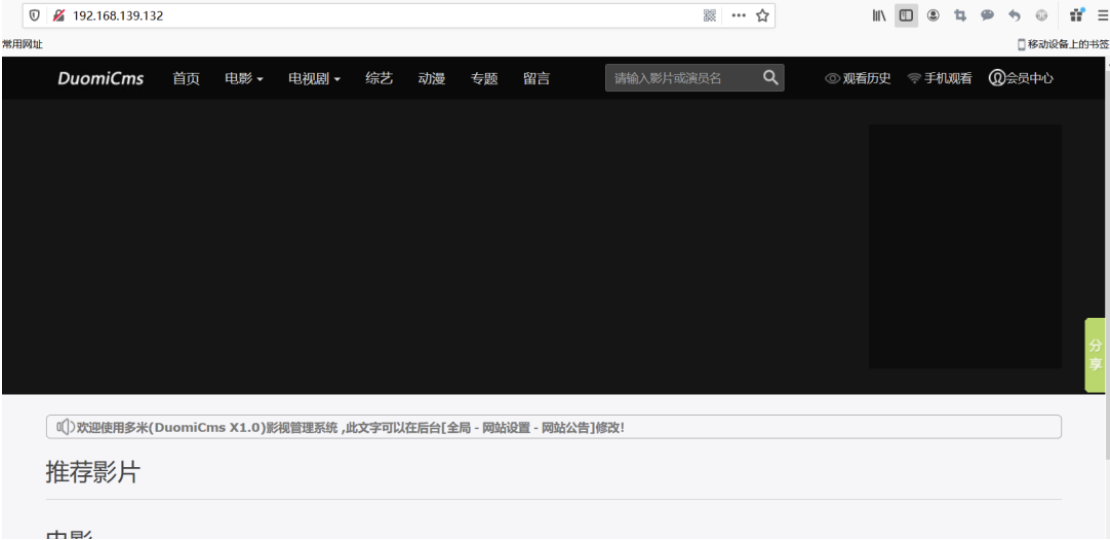This screenshot has width=1110, height=540.
Task: Open 移动设备上的书签 bookmarks
Action: click(x=1068, y=44)
